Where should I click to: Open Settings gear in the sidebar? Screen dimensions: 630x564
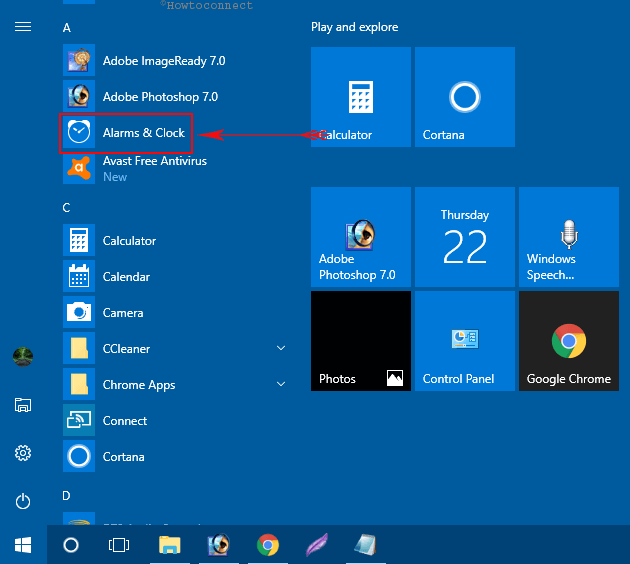(x=23, y=453)
